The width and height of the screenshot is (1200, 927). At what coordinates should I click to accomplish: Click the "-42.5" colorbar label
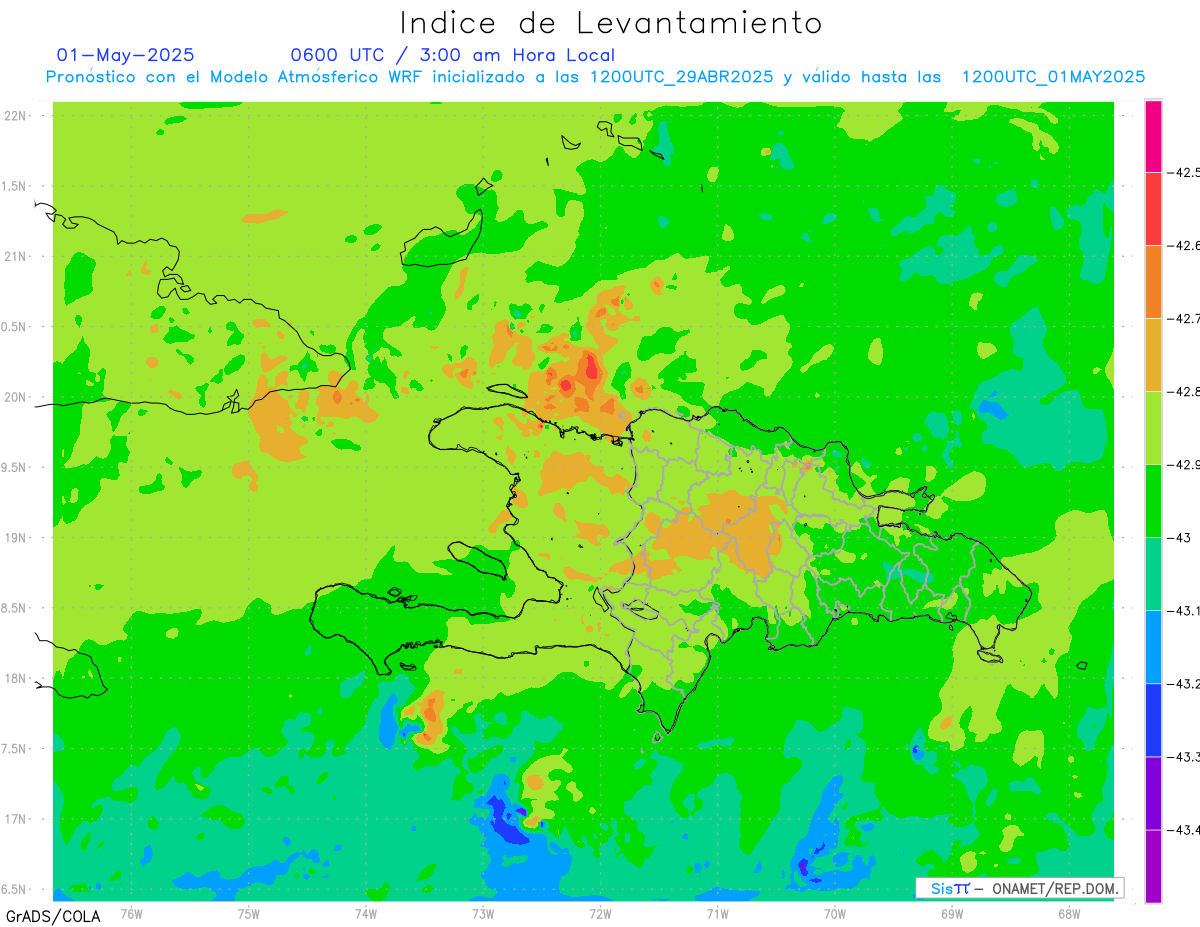tap(1183, 172)
